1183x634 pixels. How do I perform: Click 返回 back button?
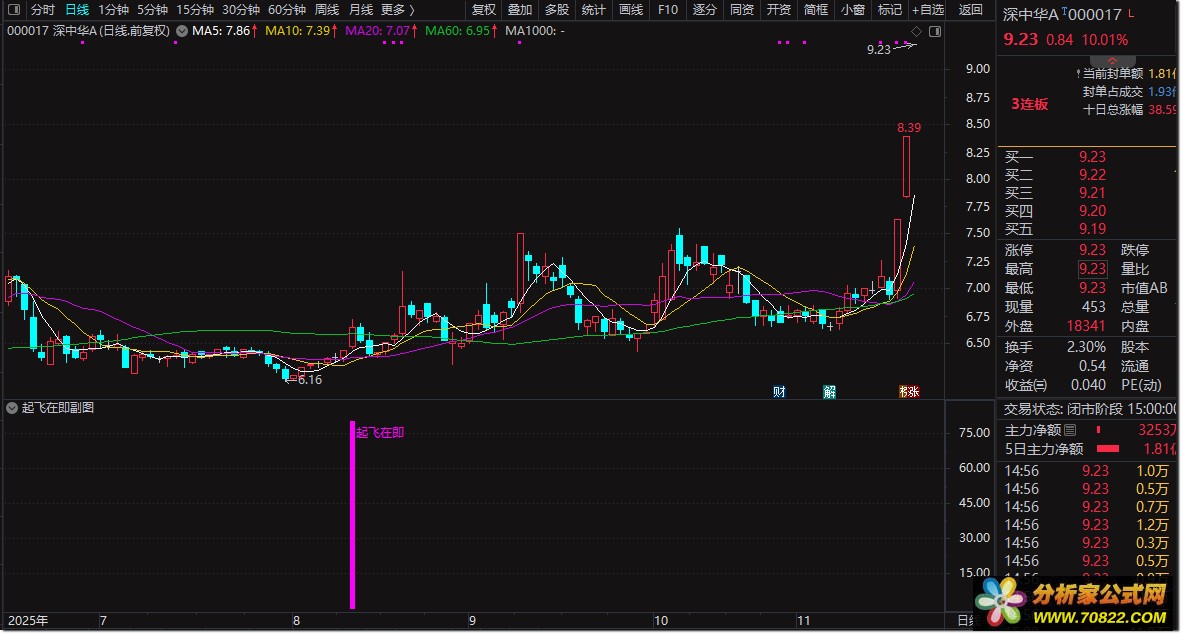[971, 10]
